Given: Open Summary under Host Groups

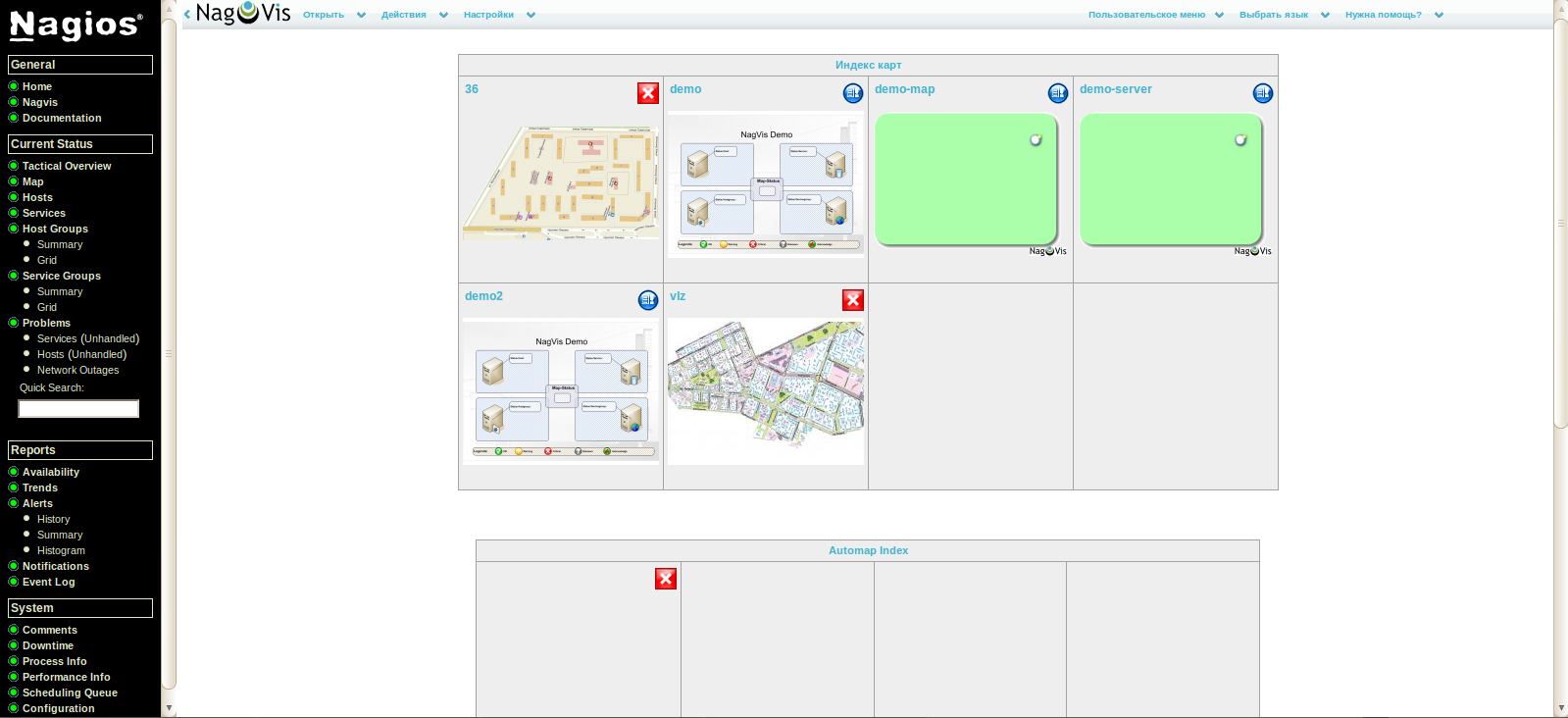Looking at the screenshot, I should coord(60,244).
